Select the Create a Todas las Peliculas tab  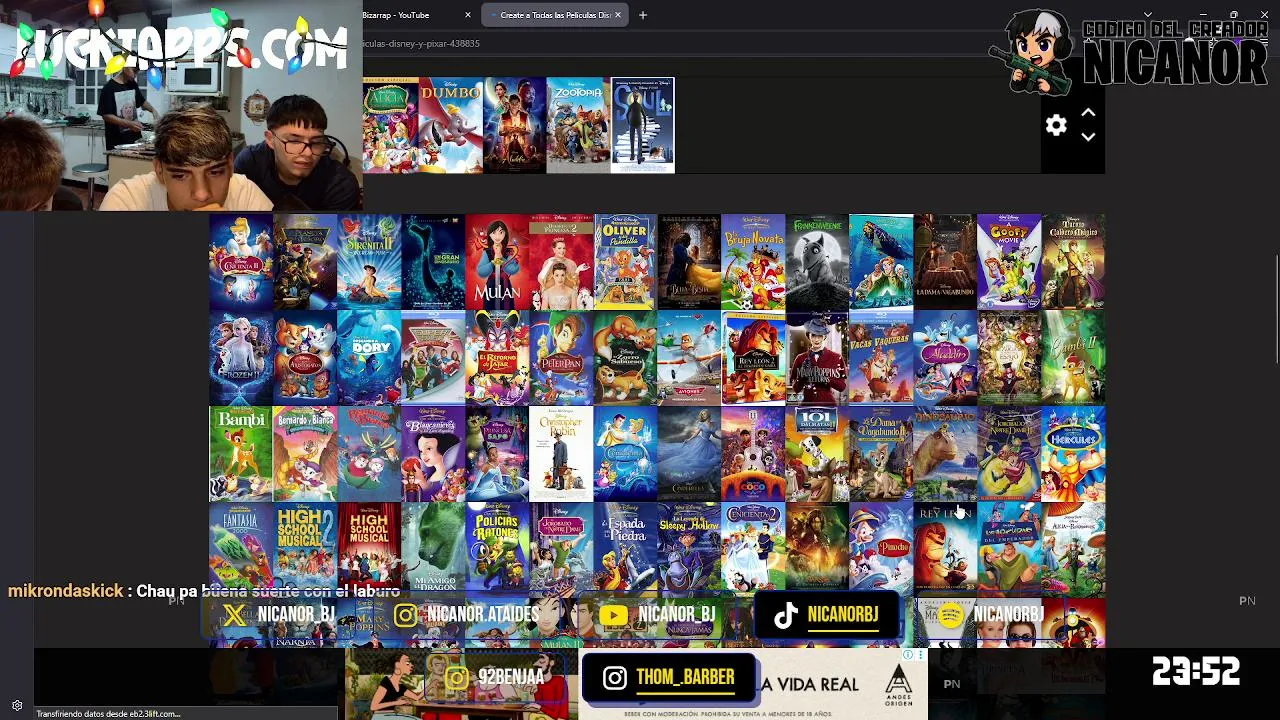pyautogui.click(x=555, y=15)
